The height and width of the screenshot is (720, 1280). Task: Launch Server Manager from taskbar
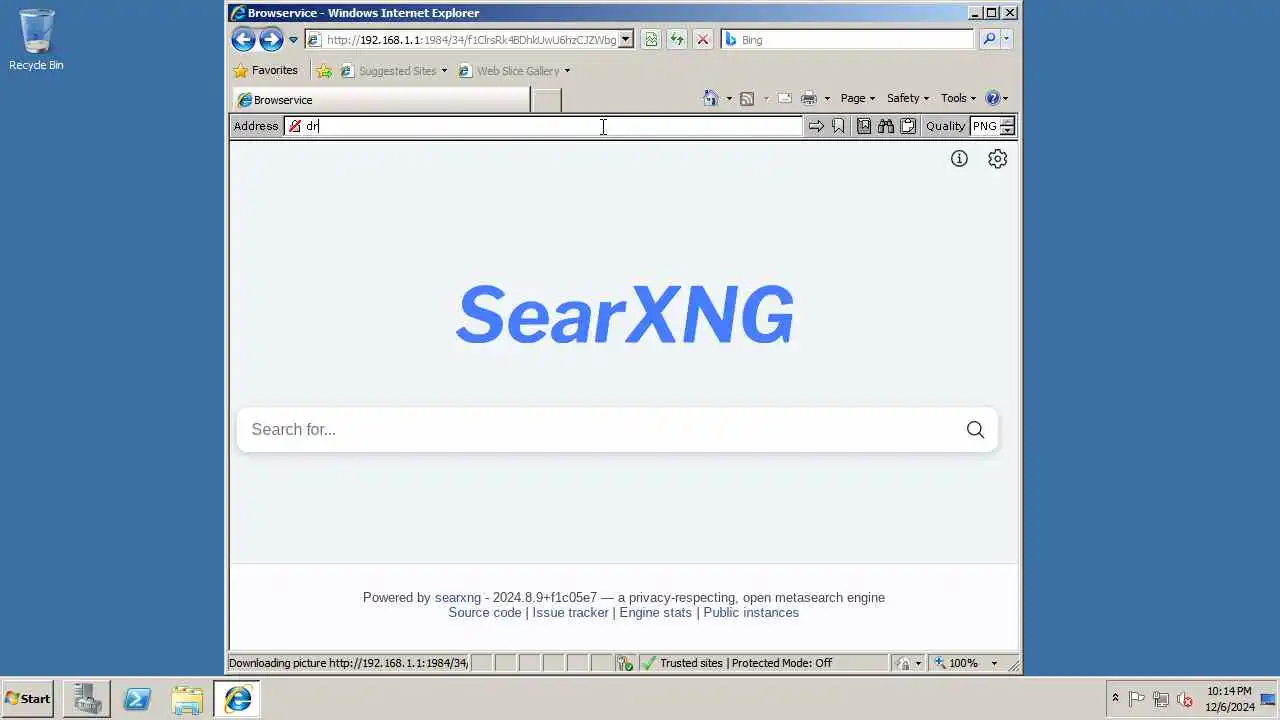[86, 699]
